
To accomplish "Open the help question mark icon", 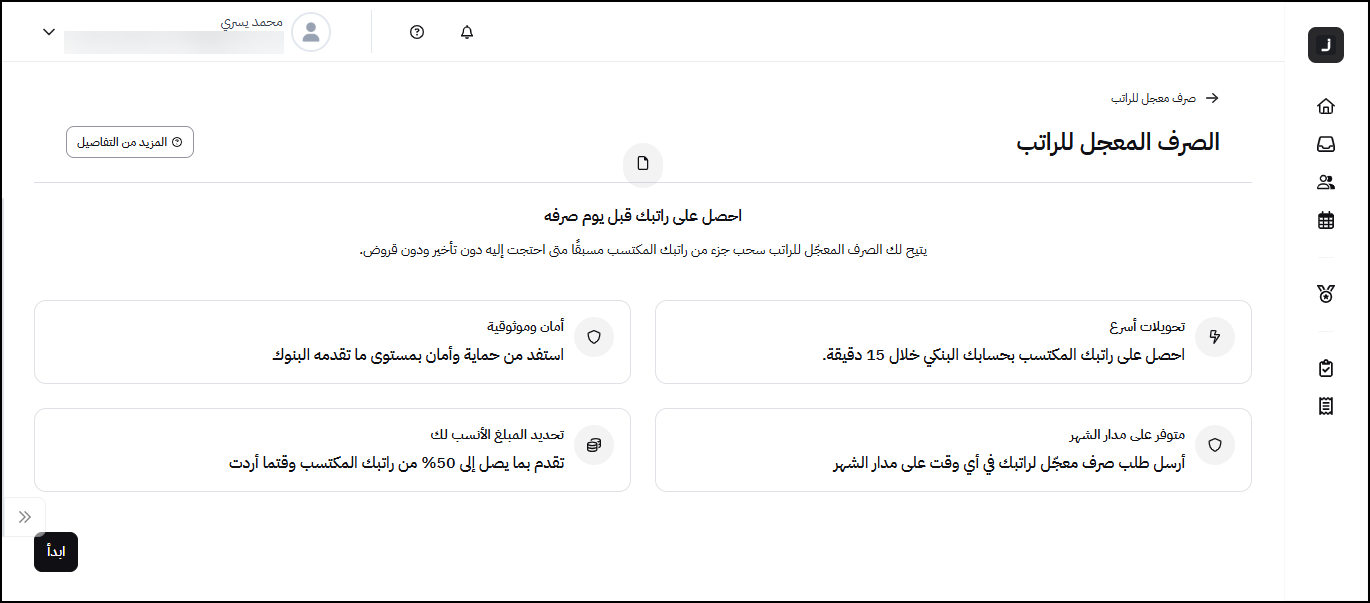I will click(417, 32).
